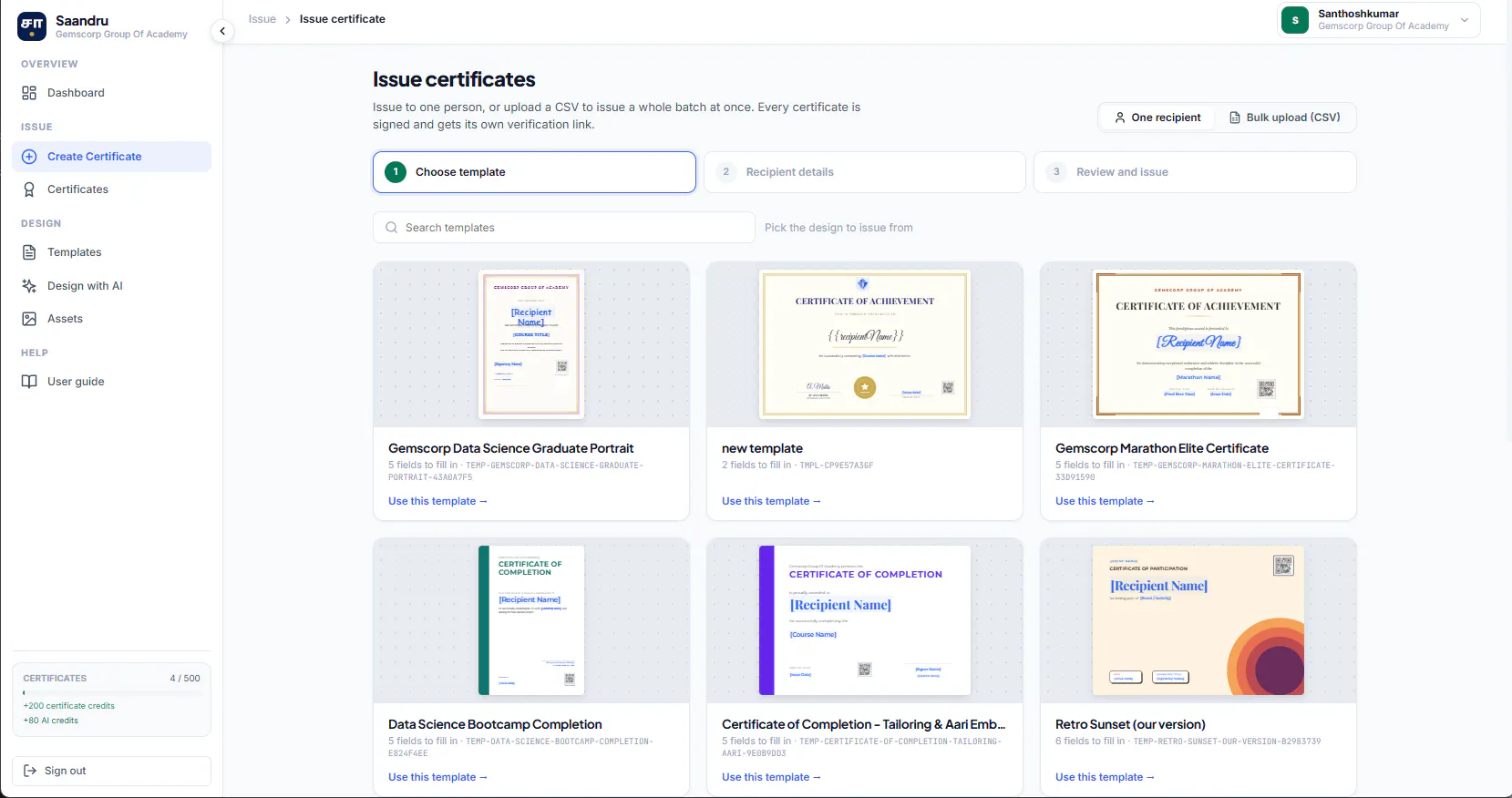Open Templates in the sidebar
The width and height of the screenshot is (1512, 798).
[111, 252]
